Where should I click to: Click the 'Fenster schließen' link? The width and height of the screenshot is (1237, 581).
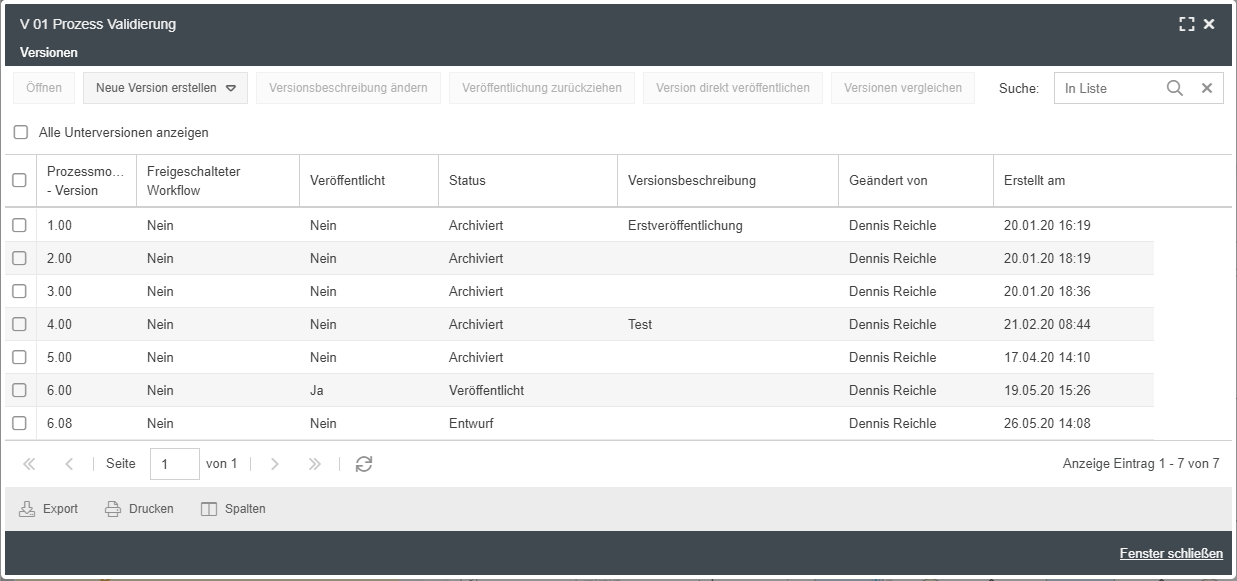pyautogui.click(x=1170, y=553)
